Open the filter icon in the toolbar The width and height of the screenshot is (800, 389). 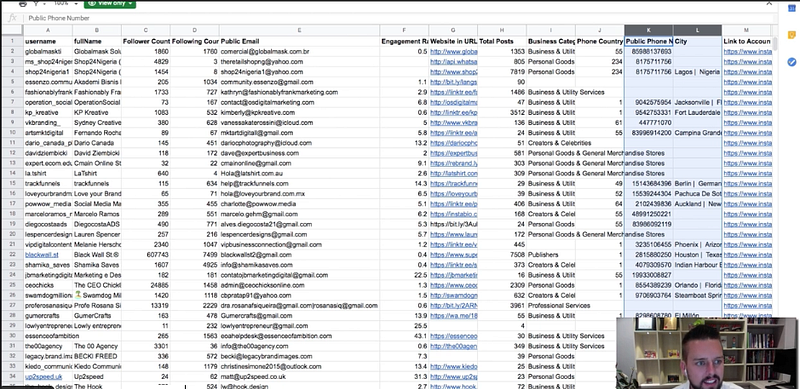(36, 4)
